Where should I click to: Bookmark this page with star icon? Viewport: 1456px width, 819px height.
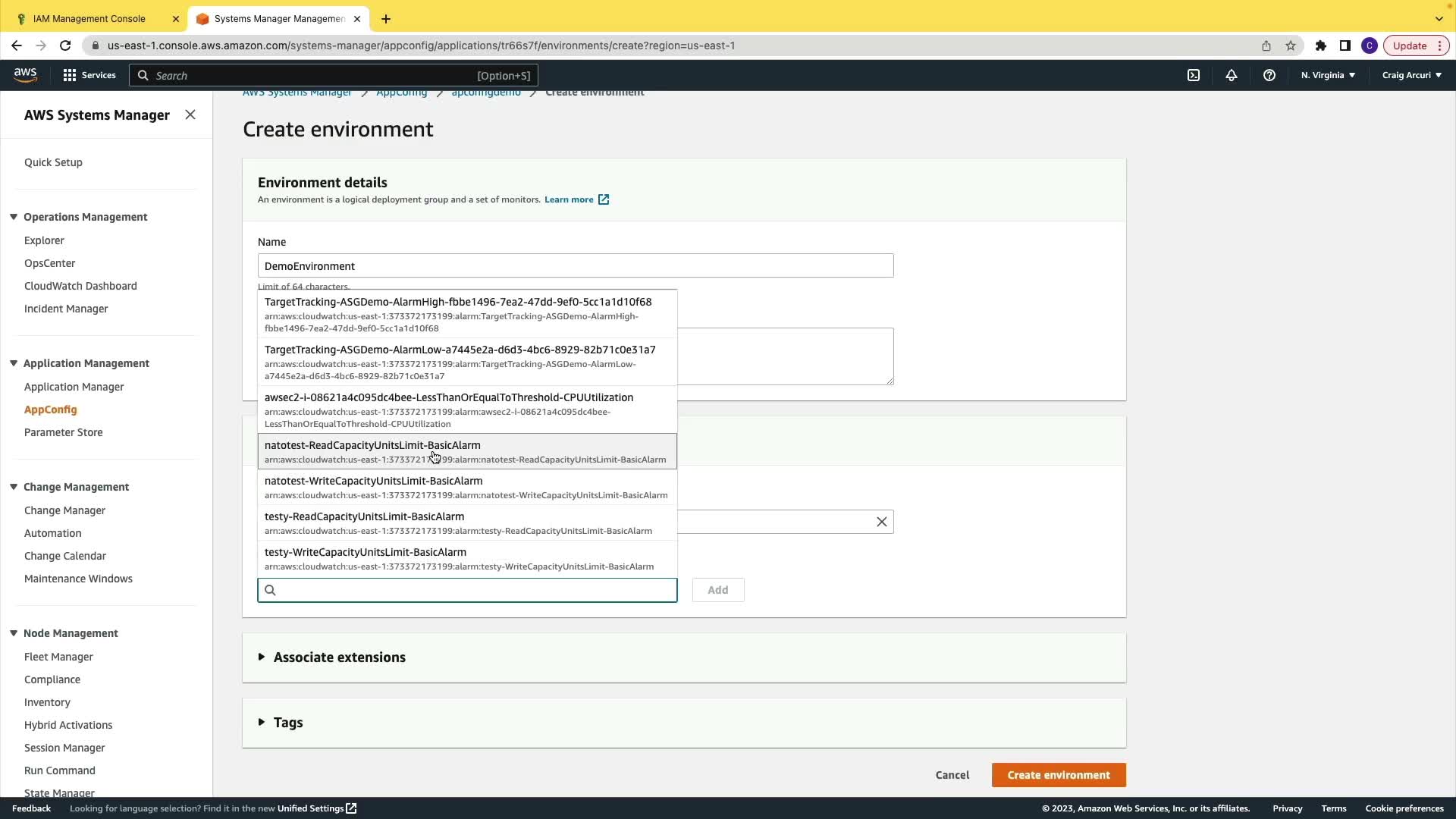(x=1291, y=45)
